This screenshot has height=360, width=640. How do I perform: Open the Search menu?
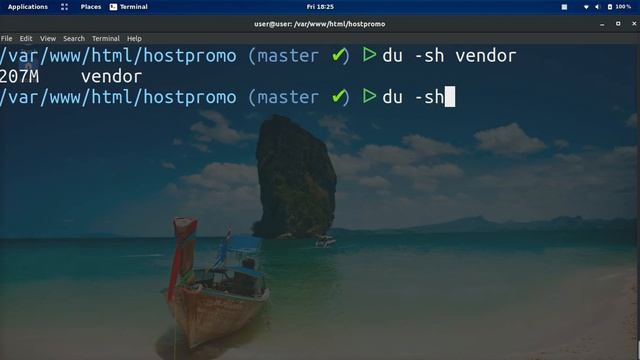pyautogui.click(x=74, y=38)
